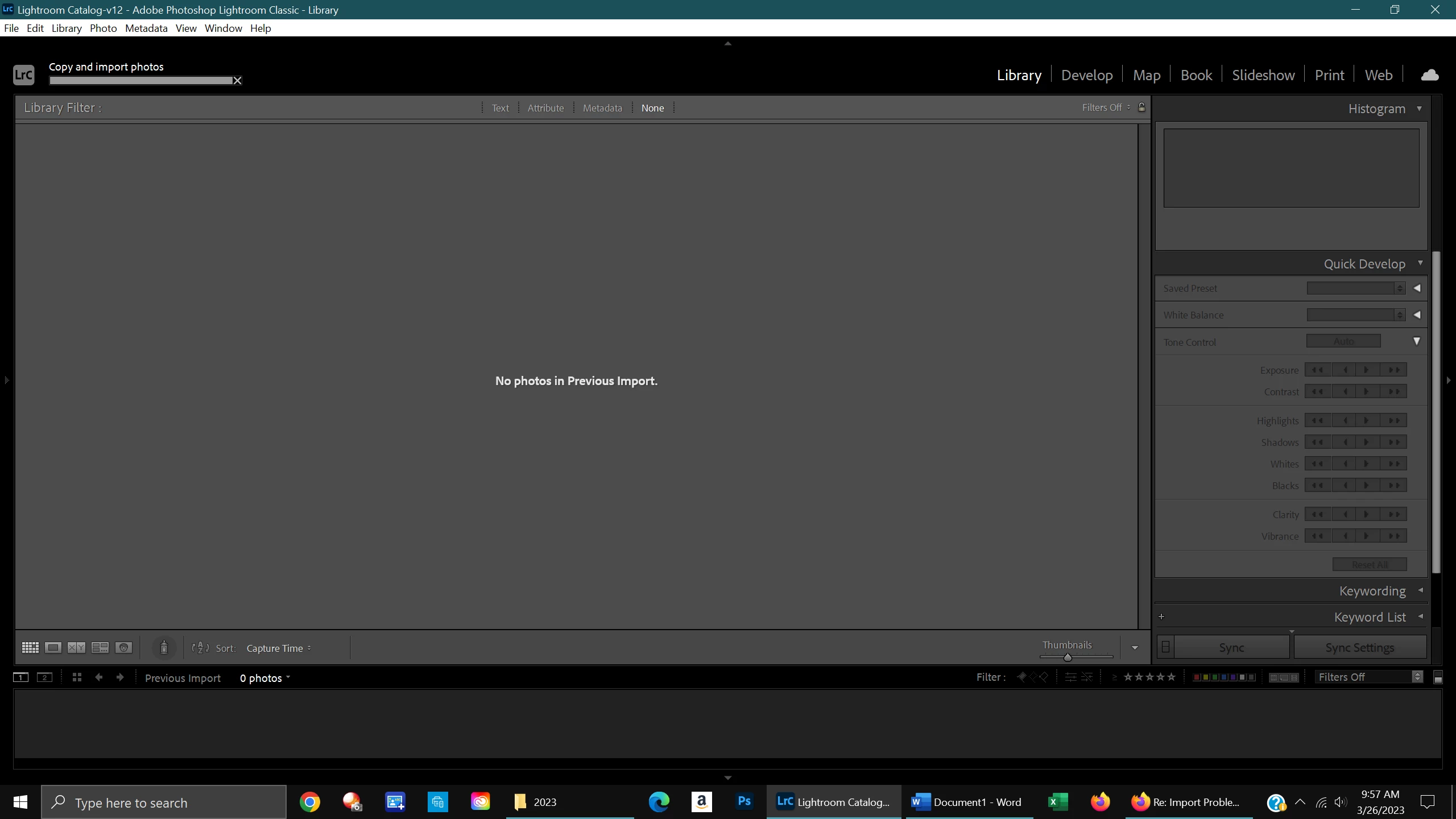This screenshot has height=819, width=1456.
Task: Open the Metadata menu
Action: [146, 28]
